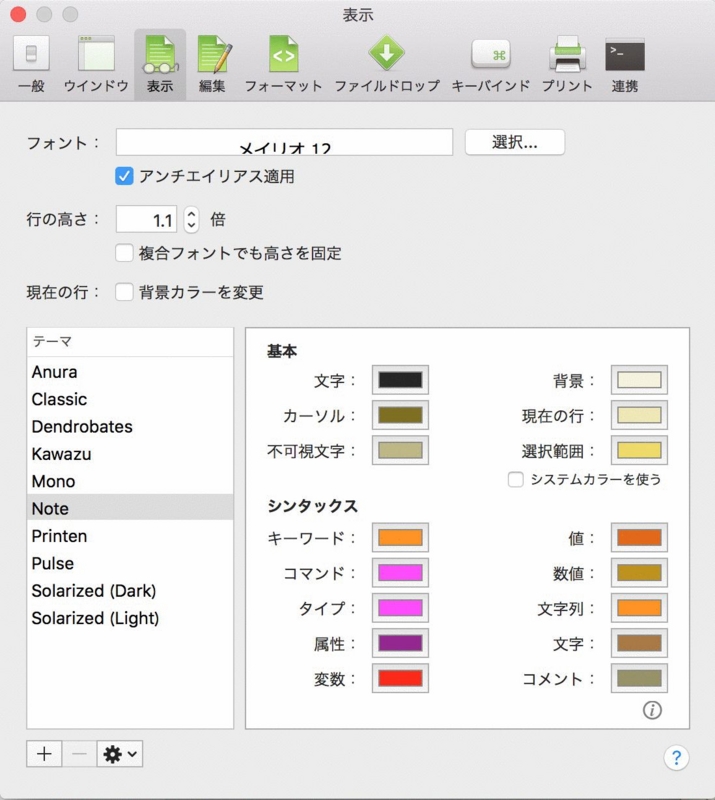715x800 pixels.
Task: Select the Classic theme
Action: 130,399
